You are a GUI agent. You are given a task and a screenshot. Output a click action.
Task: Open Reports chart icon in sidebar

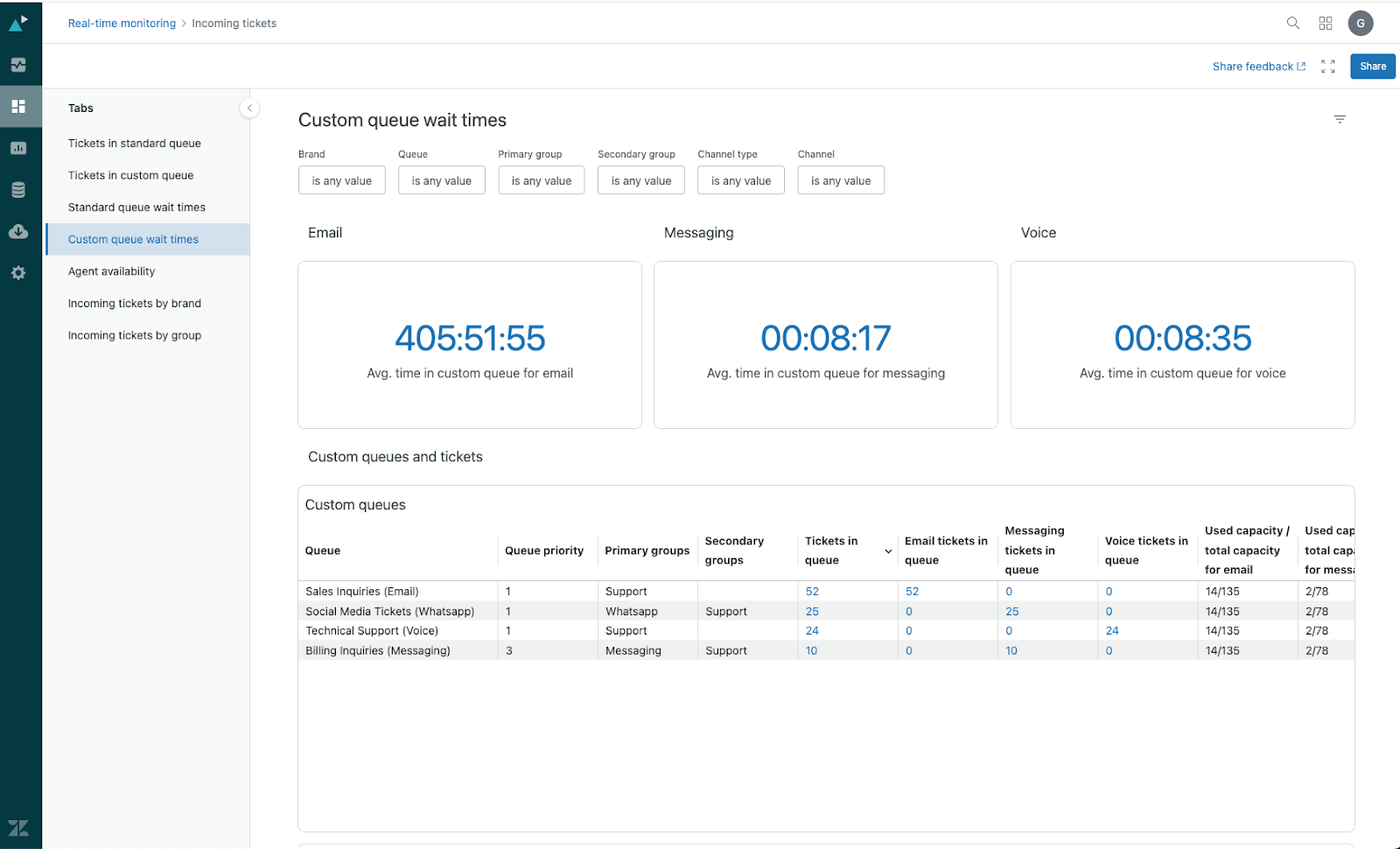point(18,149)
